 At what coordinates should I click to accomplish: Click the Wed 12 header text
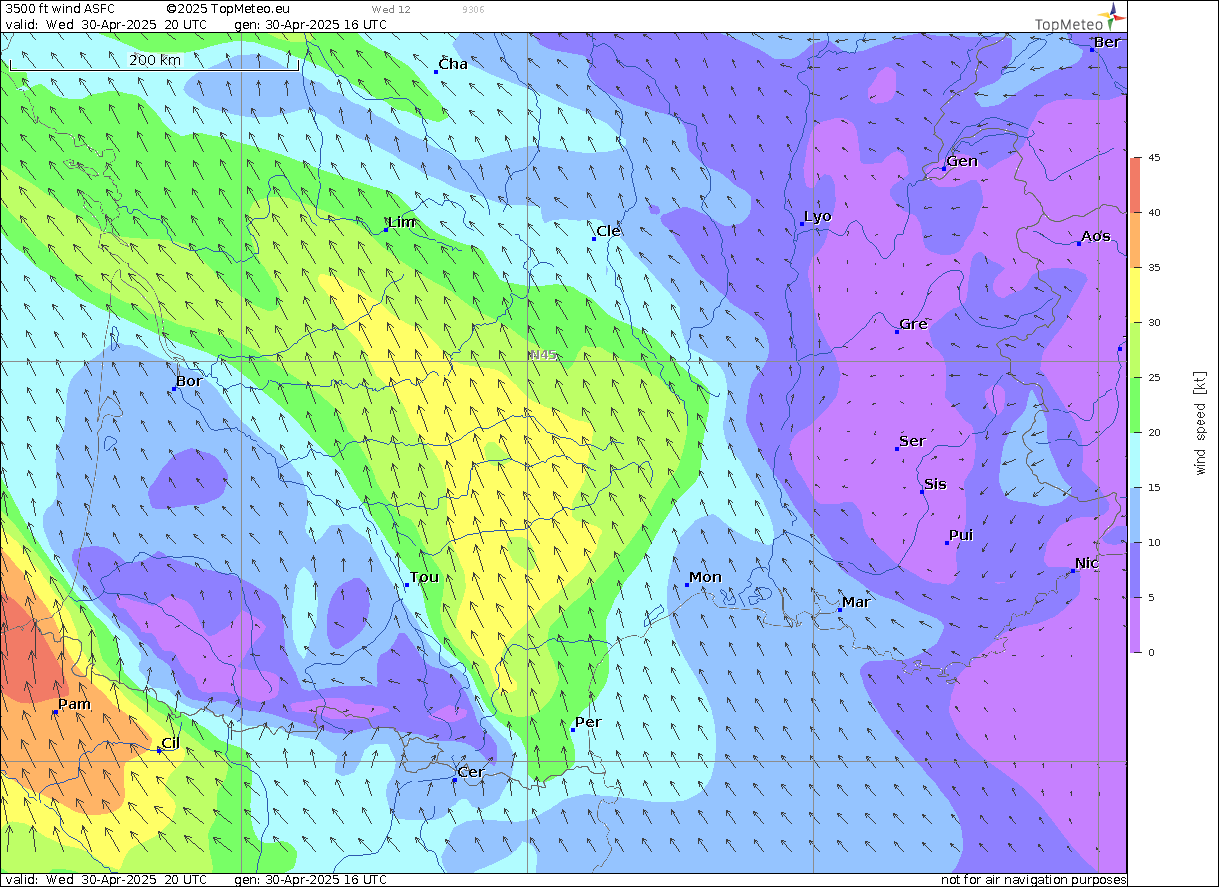pyautogui.click(x=391, y=9)
